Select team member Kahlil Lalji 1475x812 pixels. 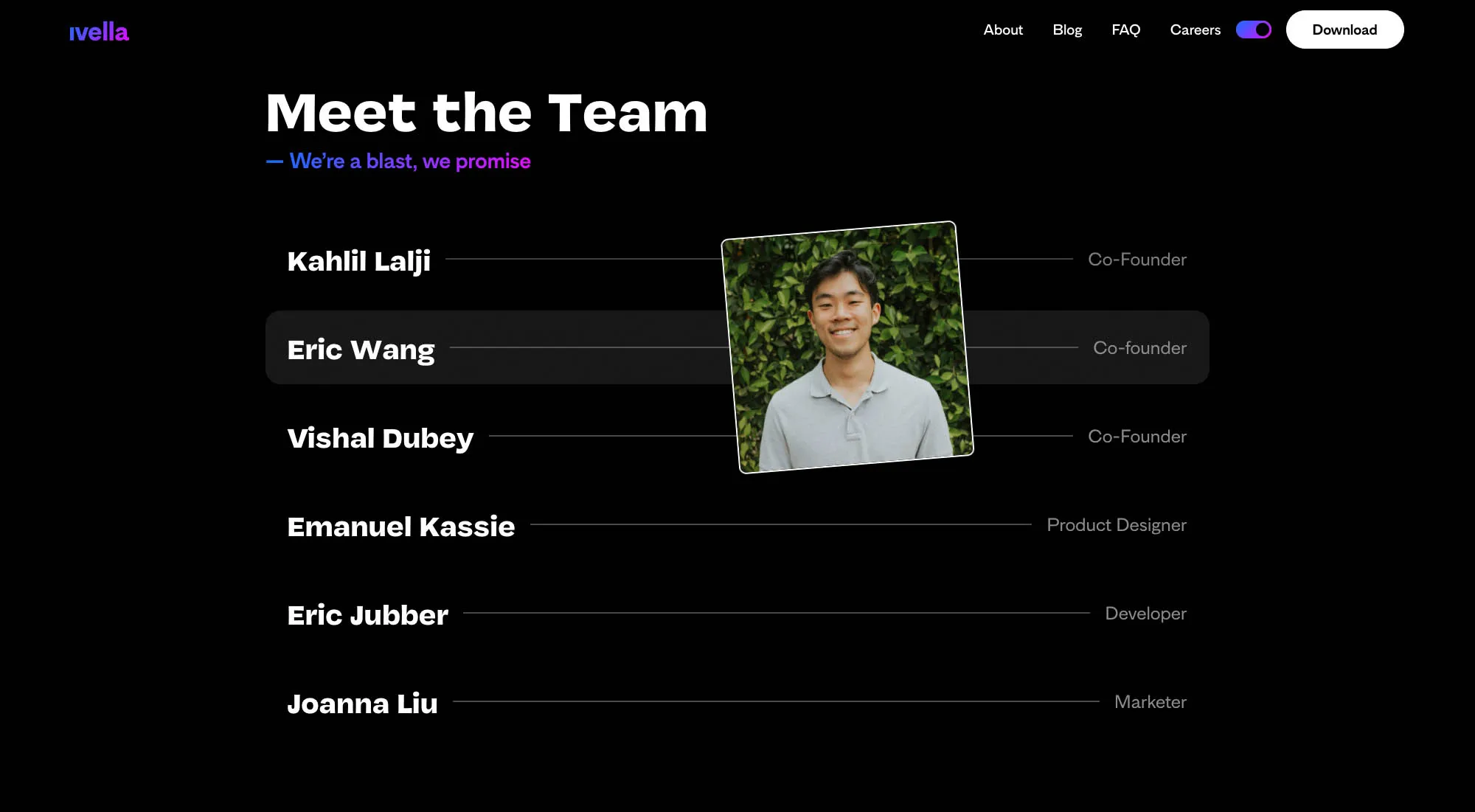[358, 260]
